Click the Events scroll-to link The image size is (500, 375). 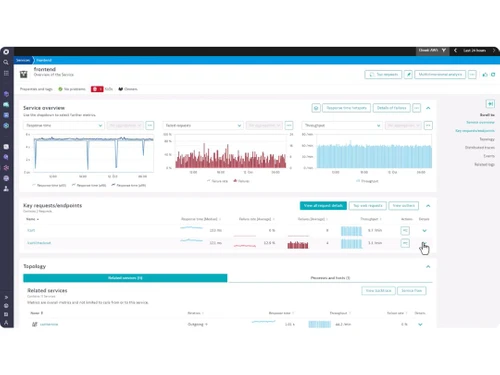click(x=489, y=156)
